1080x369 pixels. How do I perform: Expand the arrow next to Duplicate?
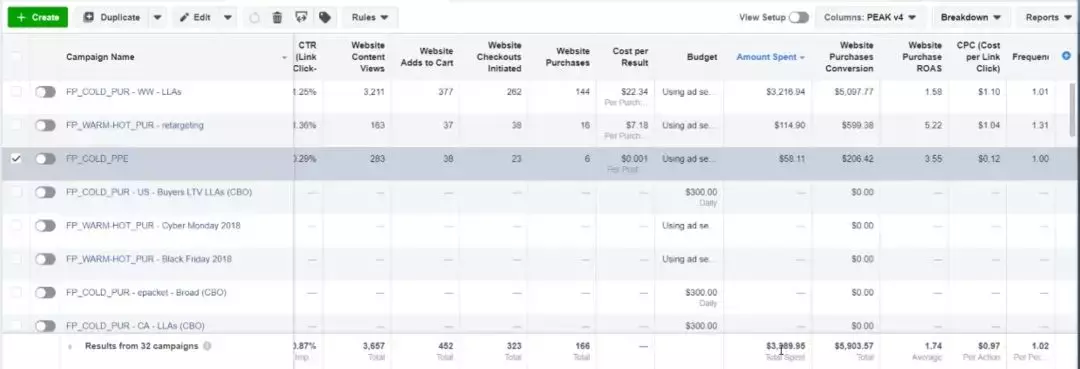(x=157, y=17)
